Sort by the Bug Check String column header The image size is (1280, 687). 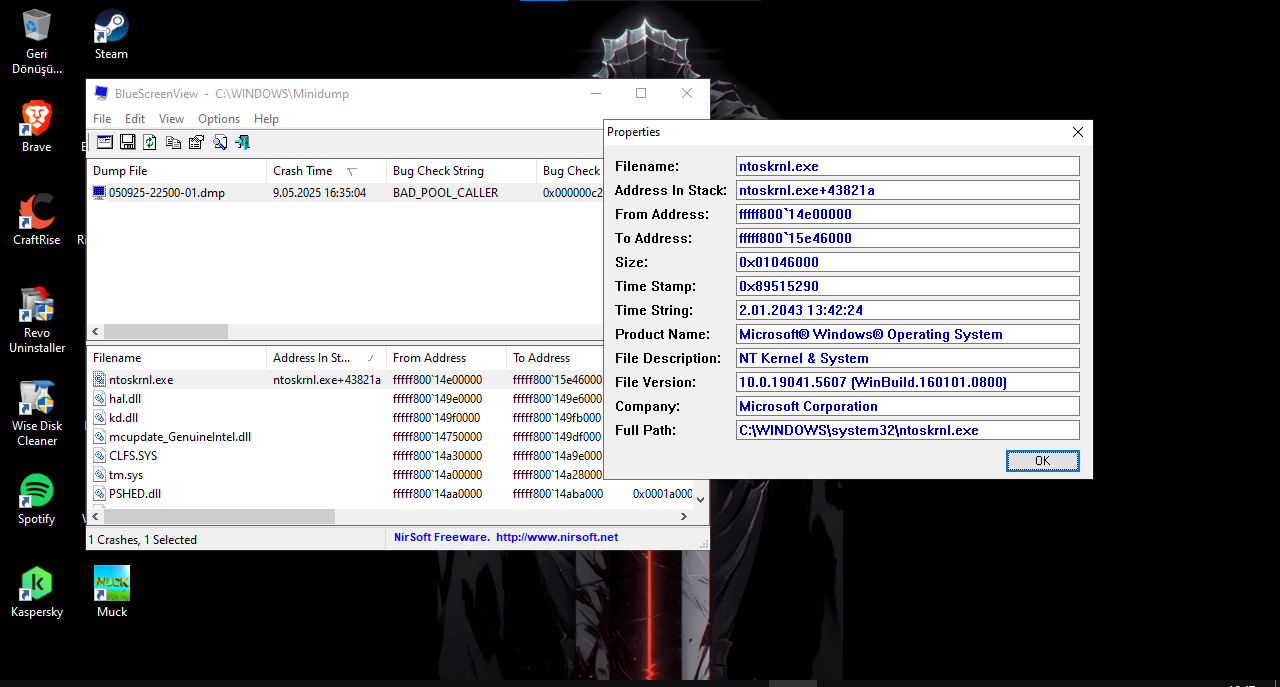pyautogui.click(x=461, y=171)
